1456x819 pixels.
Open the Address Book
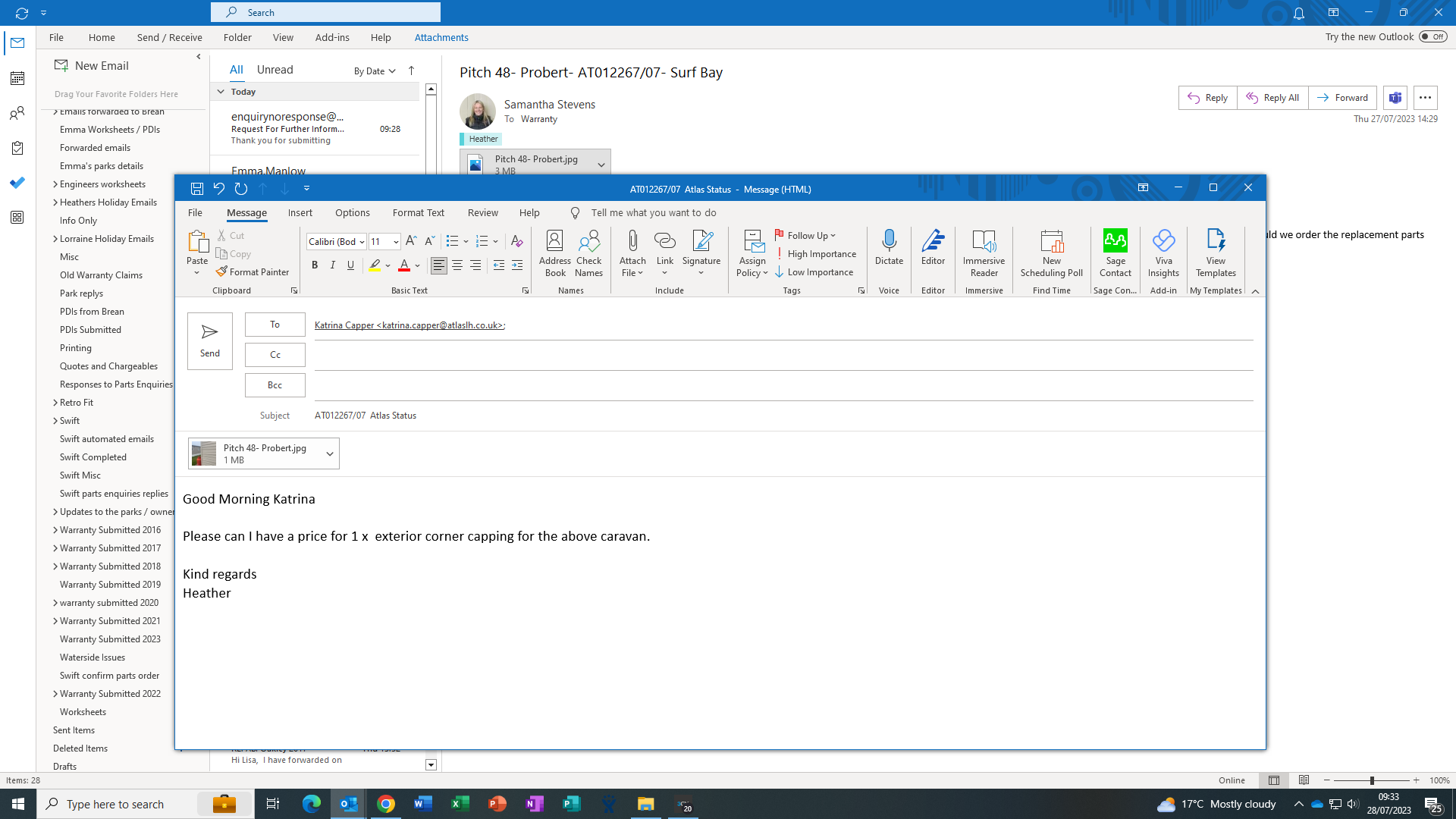coord(554,253)
